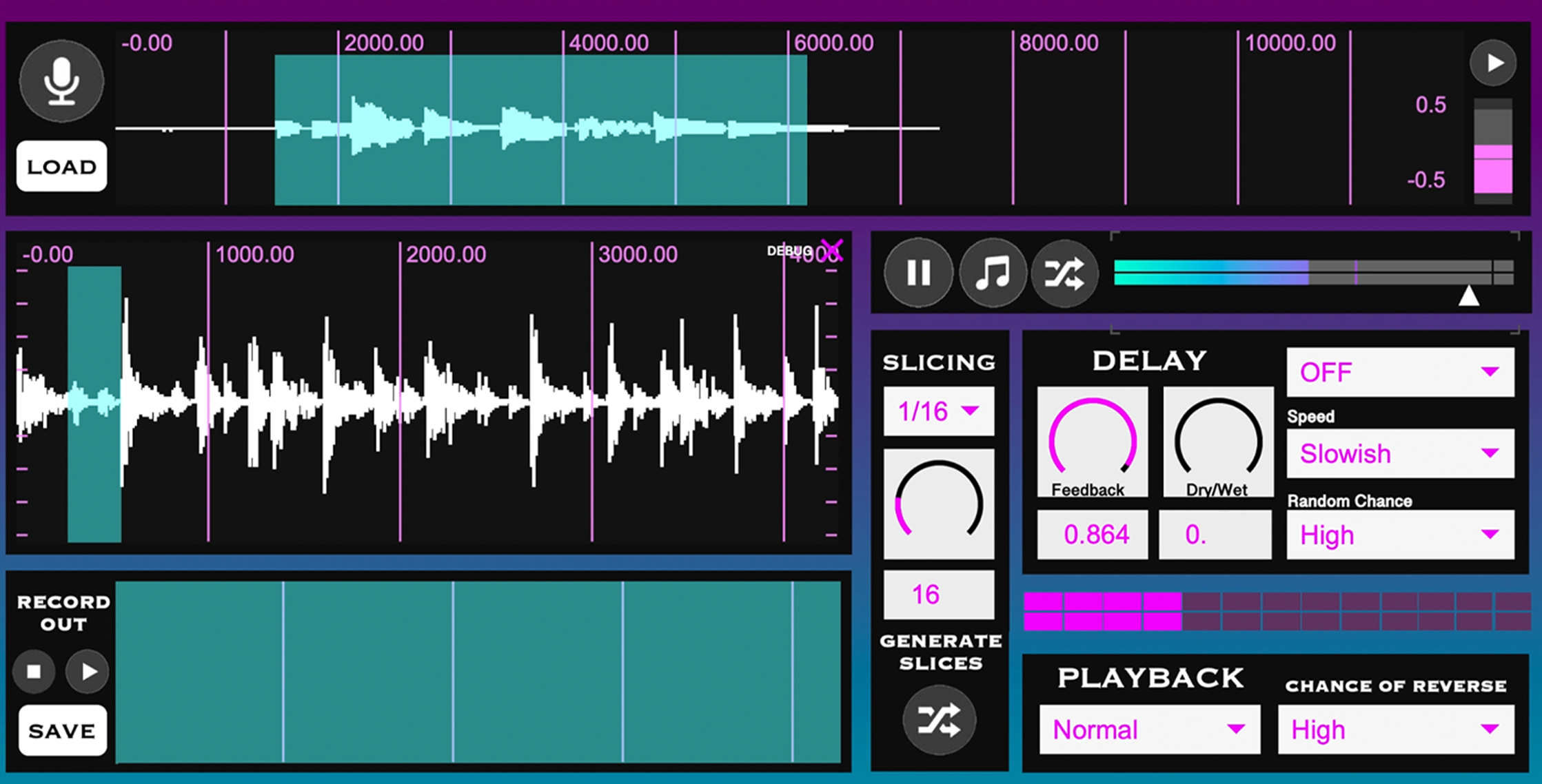This screenshot has height=784, width=1542.
Task: Click the 1000.00 ruler label
Action: pos(254,255)
